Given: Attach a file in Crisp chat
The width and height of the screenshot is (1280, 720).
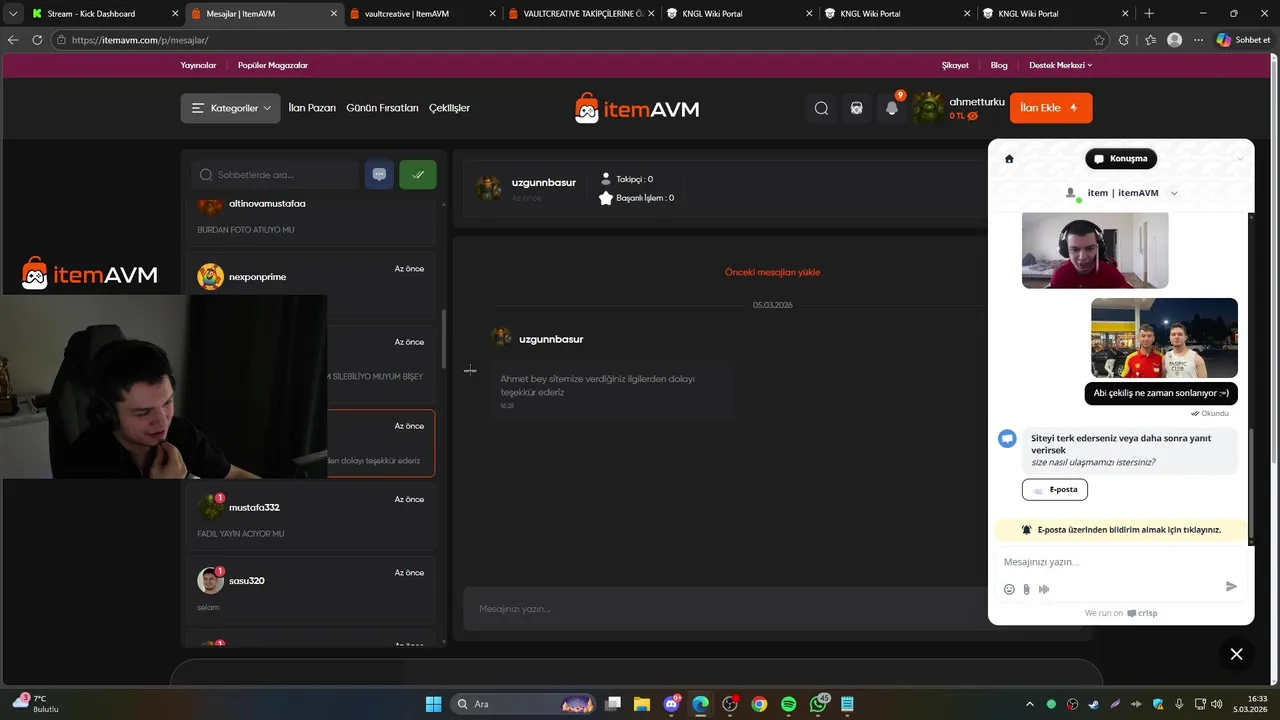Looking at the screenshot, I should 1026,589.
